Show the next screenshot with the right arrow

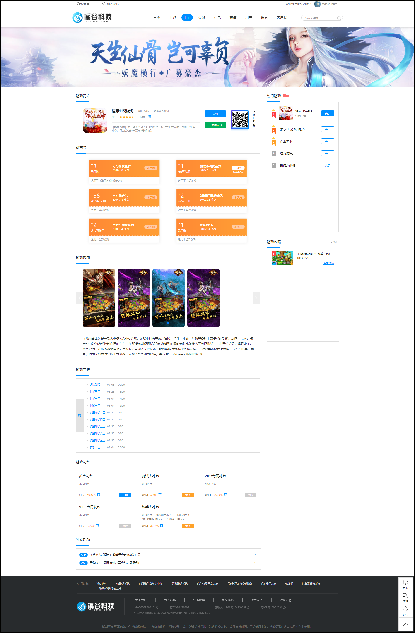256,298
